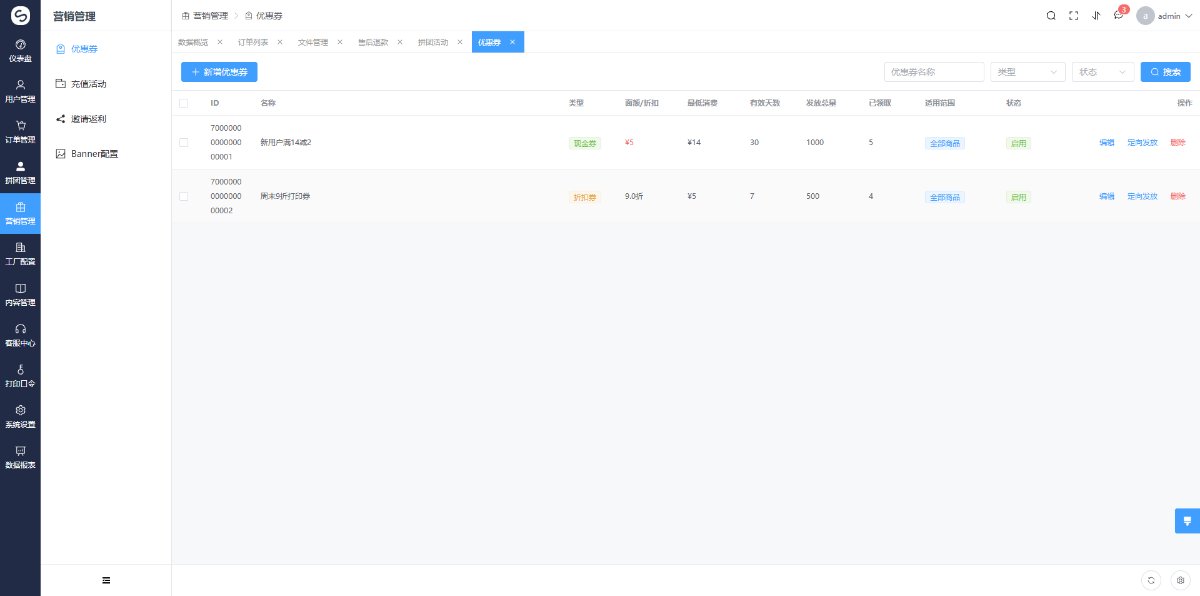
Task: Close the 拼团活动 tab
Action: point(460,42)
